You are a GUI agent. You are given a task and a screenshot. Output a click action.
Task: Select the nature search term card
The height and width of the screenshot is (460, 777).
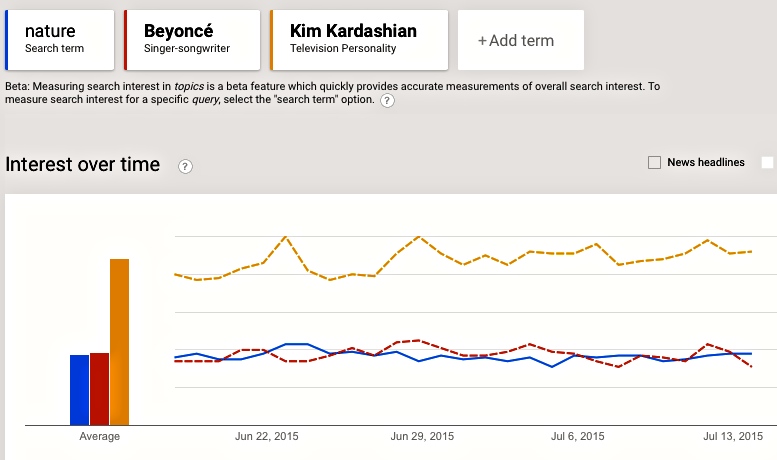coord(60,40)
